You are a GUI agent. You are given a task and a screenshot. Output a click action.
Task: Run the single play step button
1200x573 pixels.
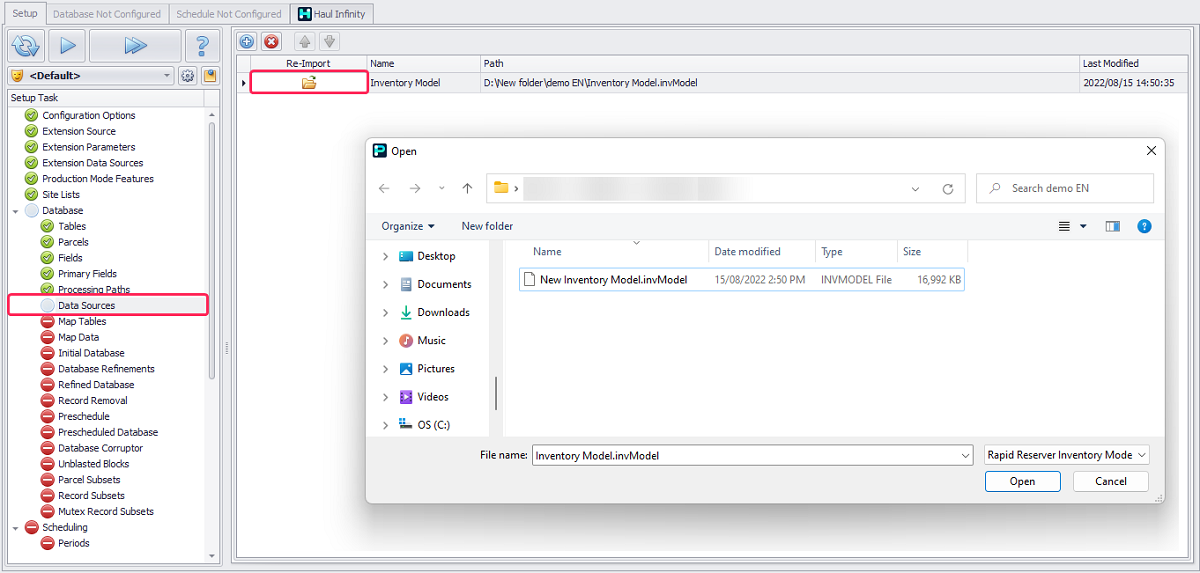[66, 45]
